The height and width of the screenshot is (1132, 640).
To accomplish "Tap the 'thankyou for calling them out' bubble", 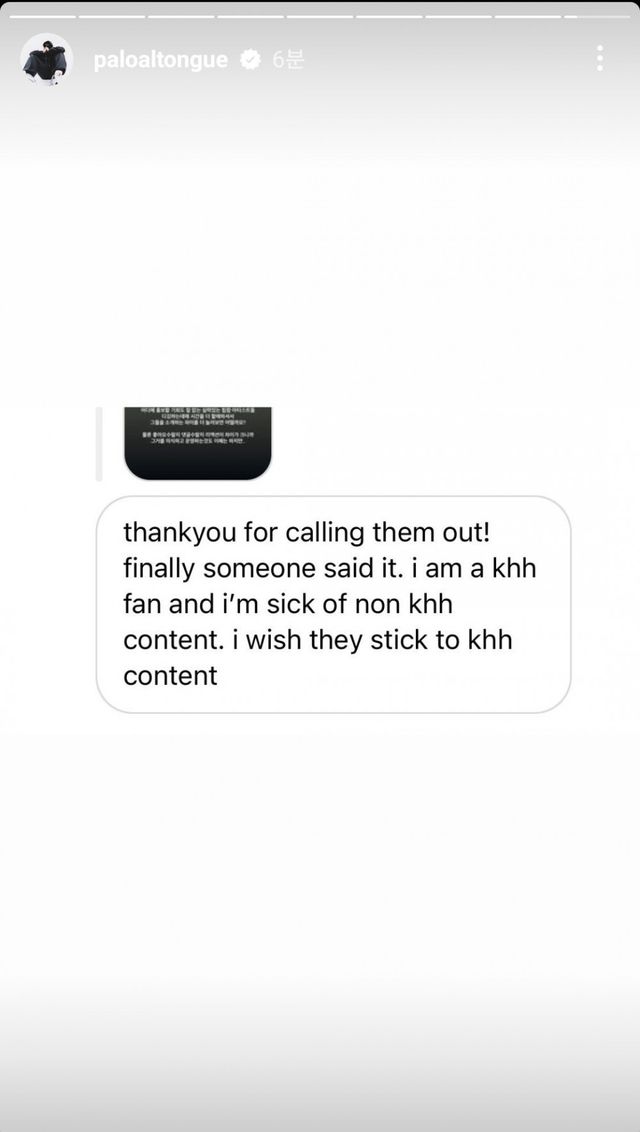I will (x=333, y=604).
